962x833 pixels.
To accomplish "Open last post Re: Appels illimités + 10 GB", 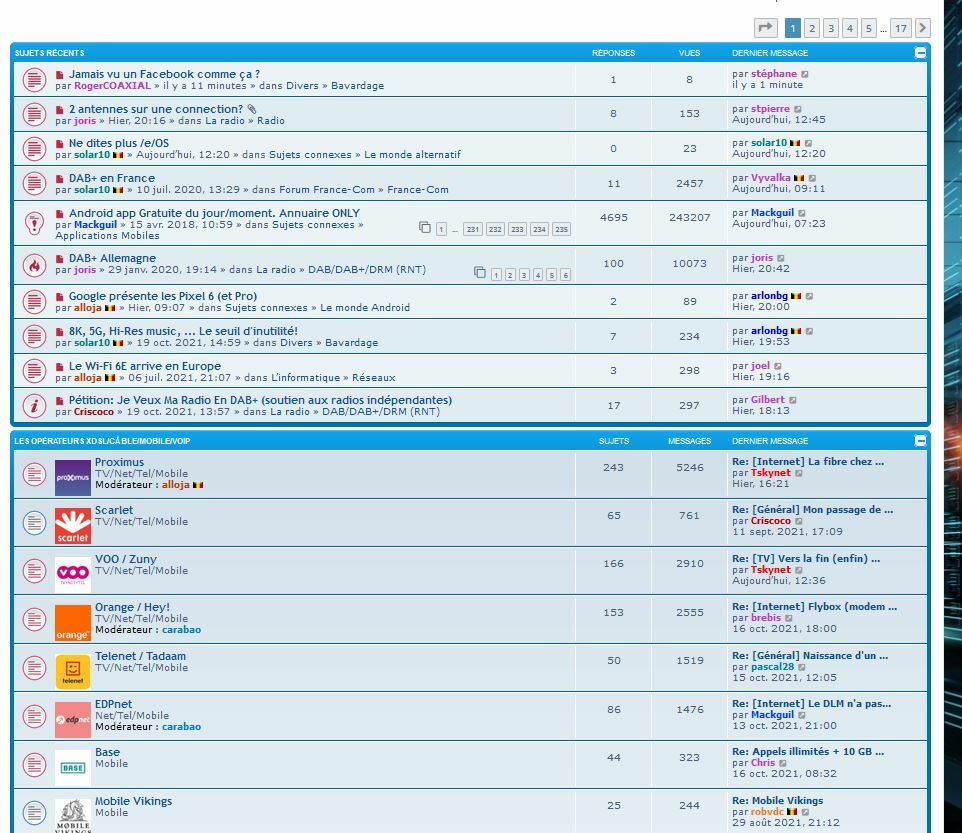I will tap(807, 751).
